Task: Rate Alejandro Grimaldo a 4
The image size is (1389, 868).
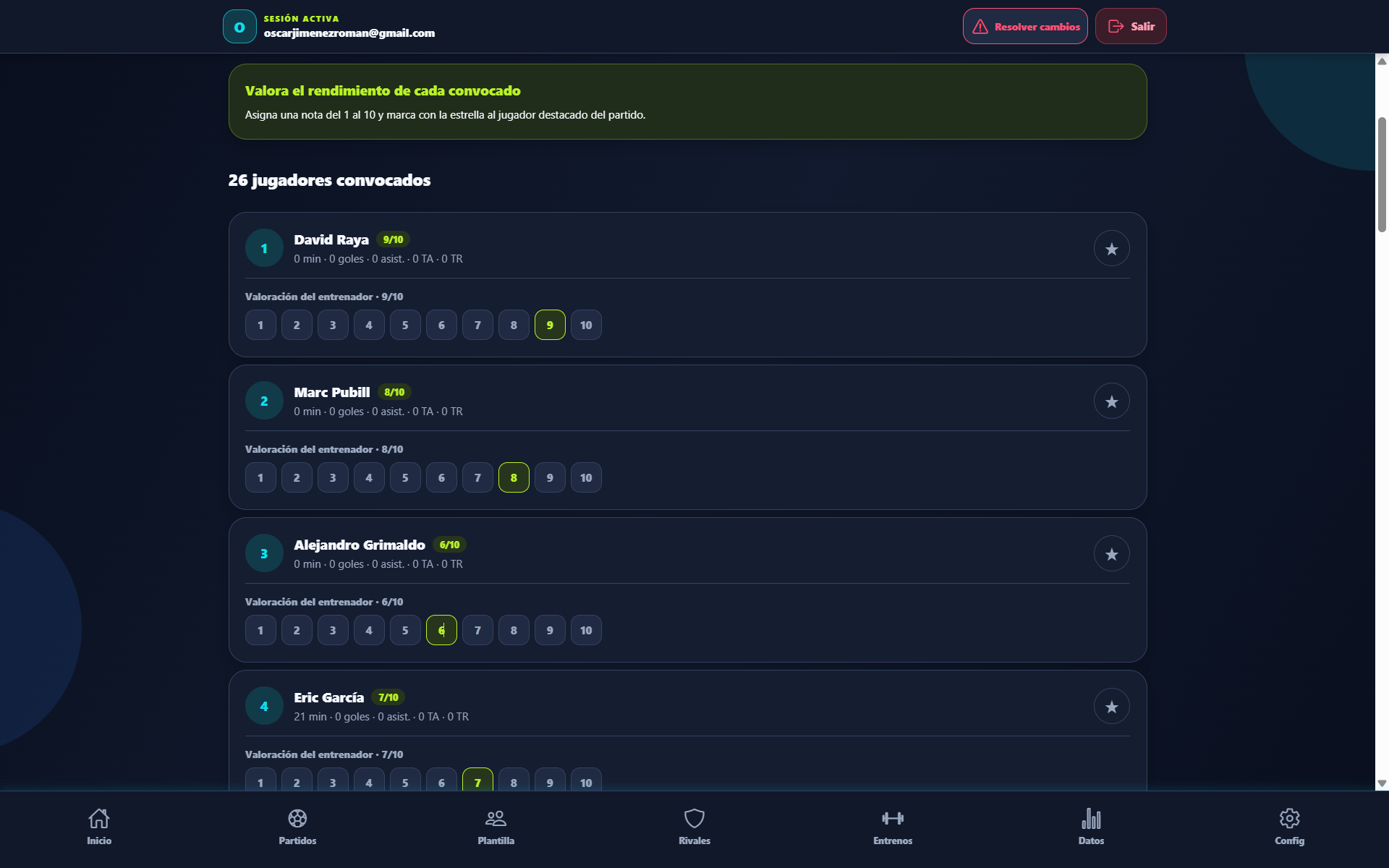Action: pyautogui.click(x=369, y=630)
